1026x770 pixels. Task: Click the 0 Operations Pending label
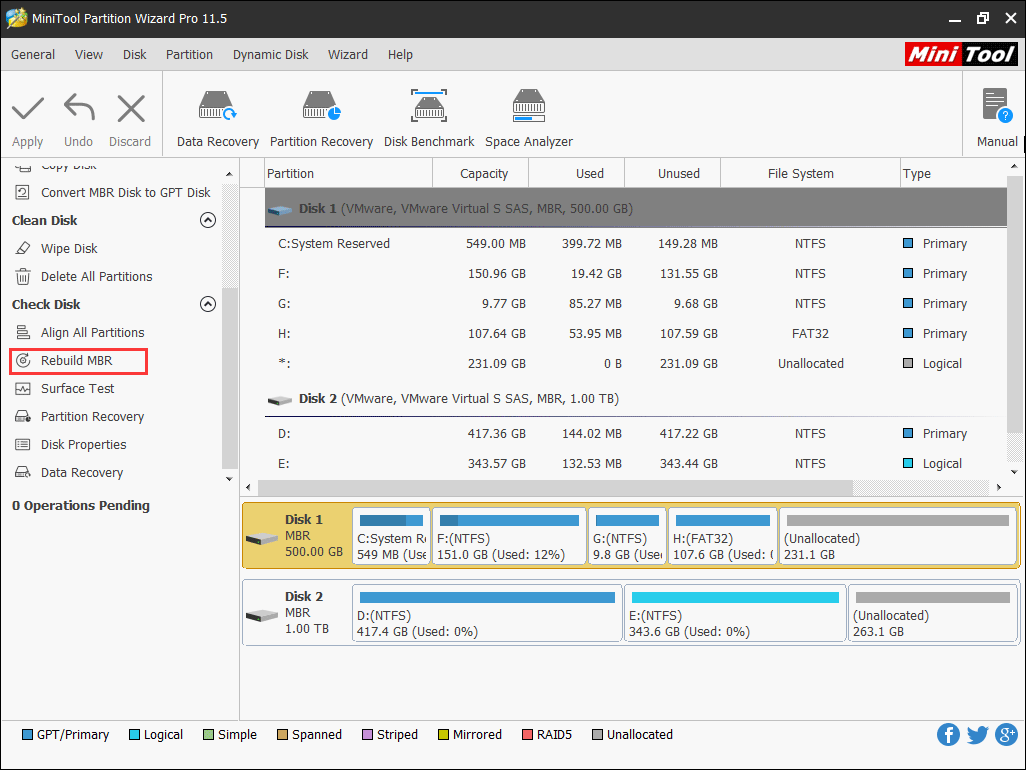tap(80, 506)
